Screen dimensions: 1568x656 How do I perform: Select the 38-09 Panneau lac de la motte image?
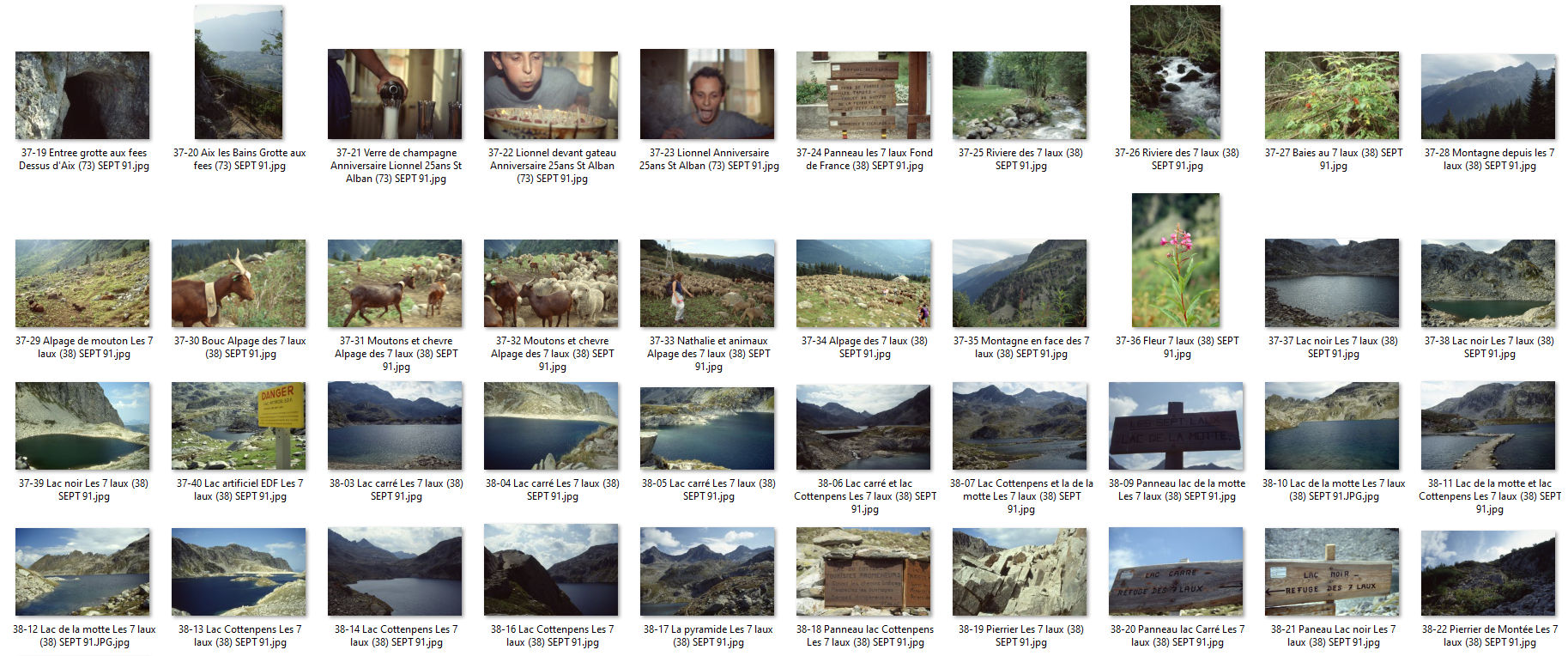1176,426
